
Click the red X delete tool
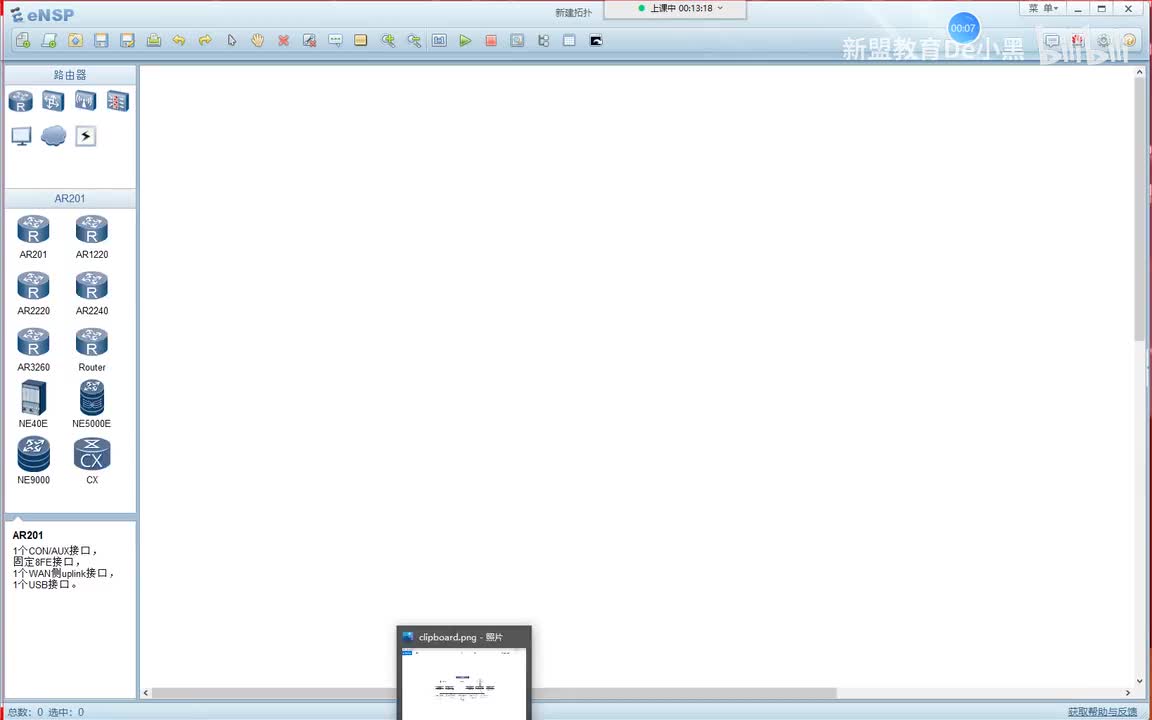[x=284, y=40]
